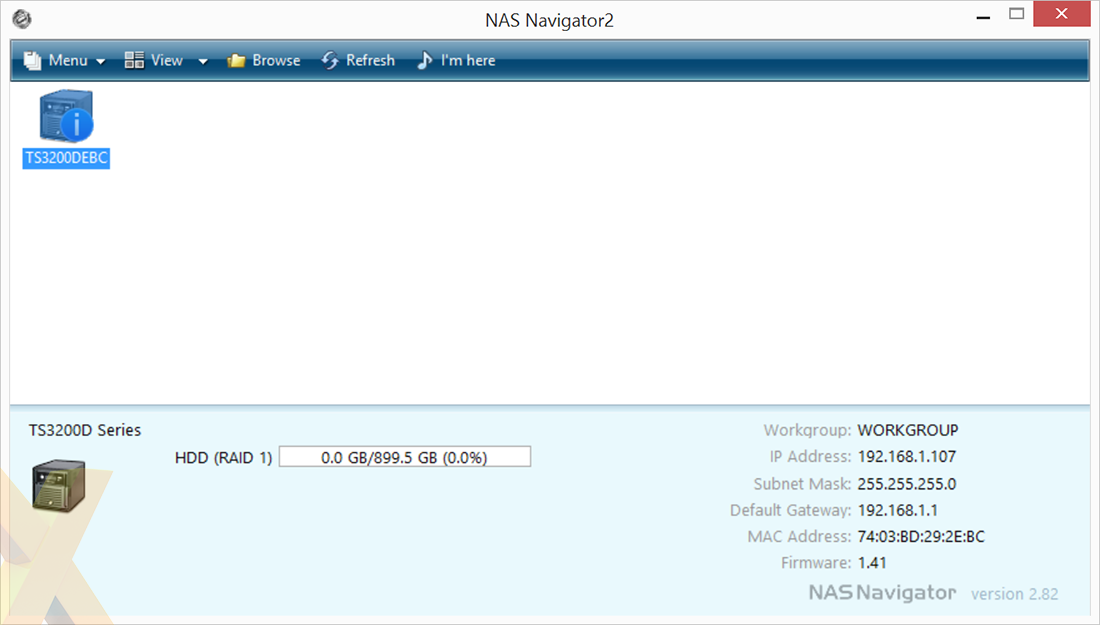Click the Browse button label
The width and height of the screenshot is (1100, 625).
[x=276, y=60]
